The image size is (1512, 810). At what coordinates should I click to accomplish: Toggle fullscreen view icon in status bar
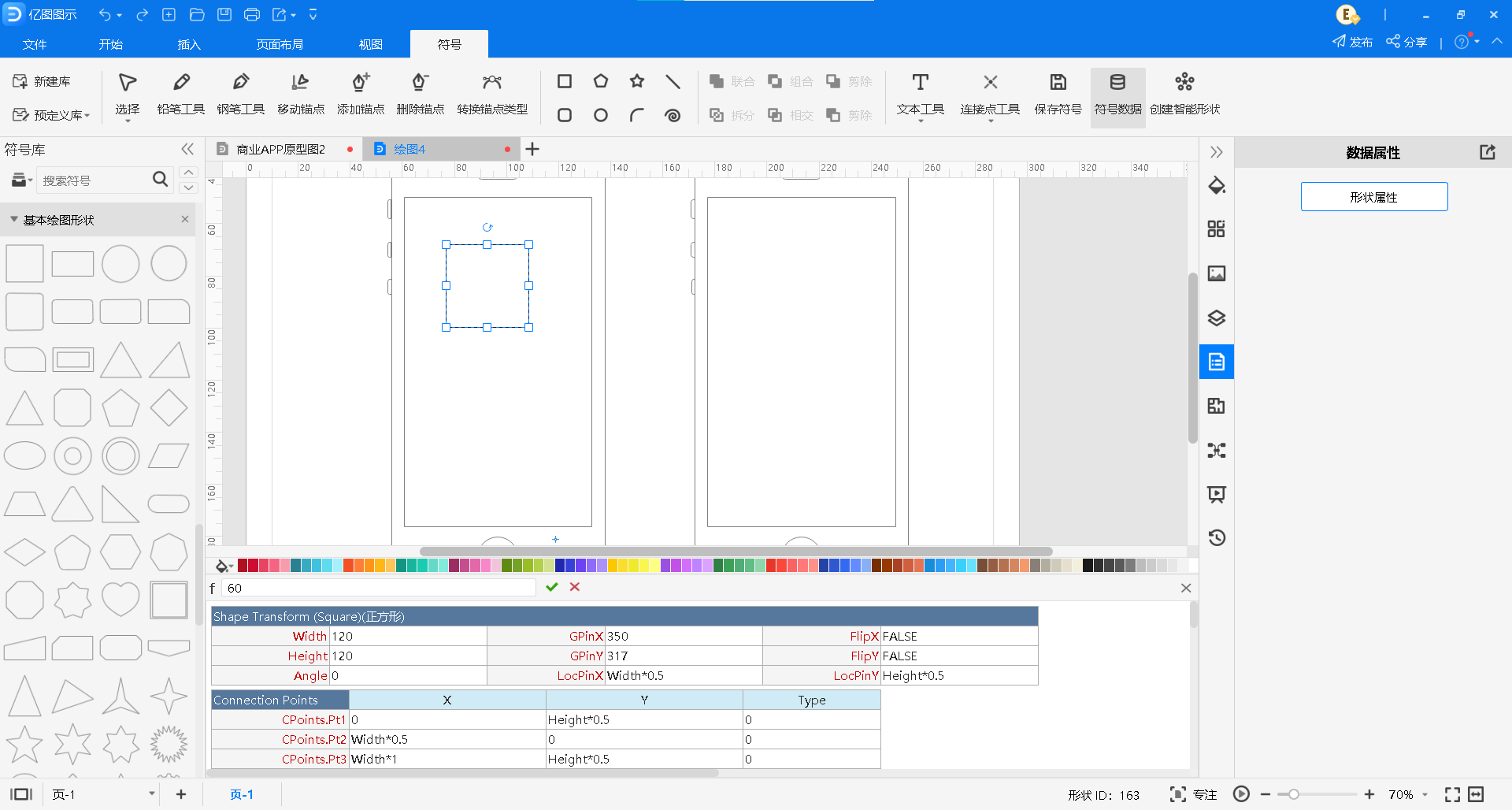click(1452, 794)
